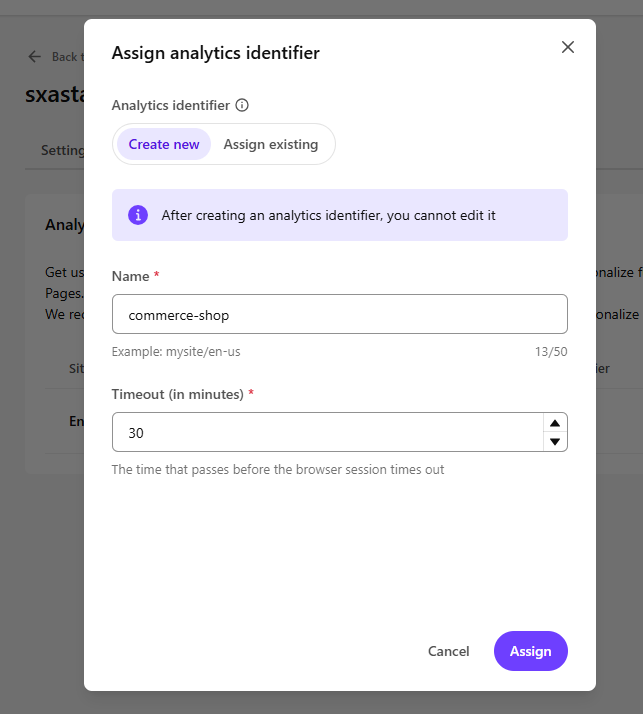Click the Cancel button
This screenshot has height=714, width=643.
coord(449,651)
